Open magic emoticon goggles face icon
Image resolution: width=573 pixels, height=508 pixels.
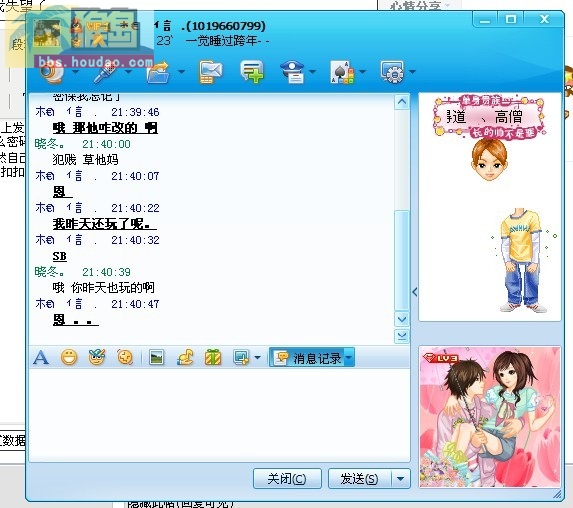97,357
